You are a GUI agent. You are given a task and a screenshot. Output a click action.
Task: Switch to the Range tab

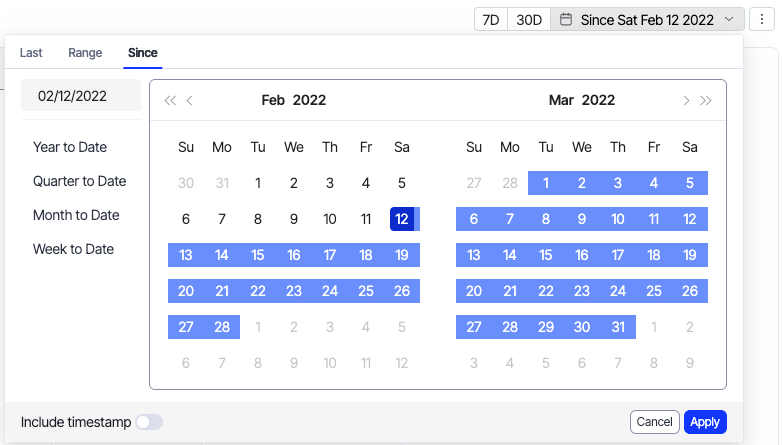click(x=85, y=53)
